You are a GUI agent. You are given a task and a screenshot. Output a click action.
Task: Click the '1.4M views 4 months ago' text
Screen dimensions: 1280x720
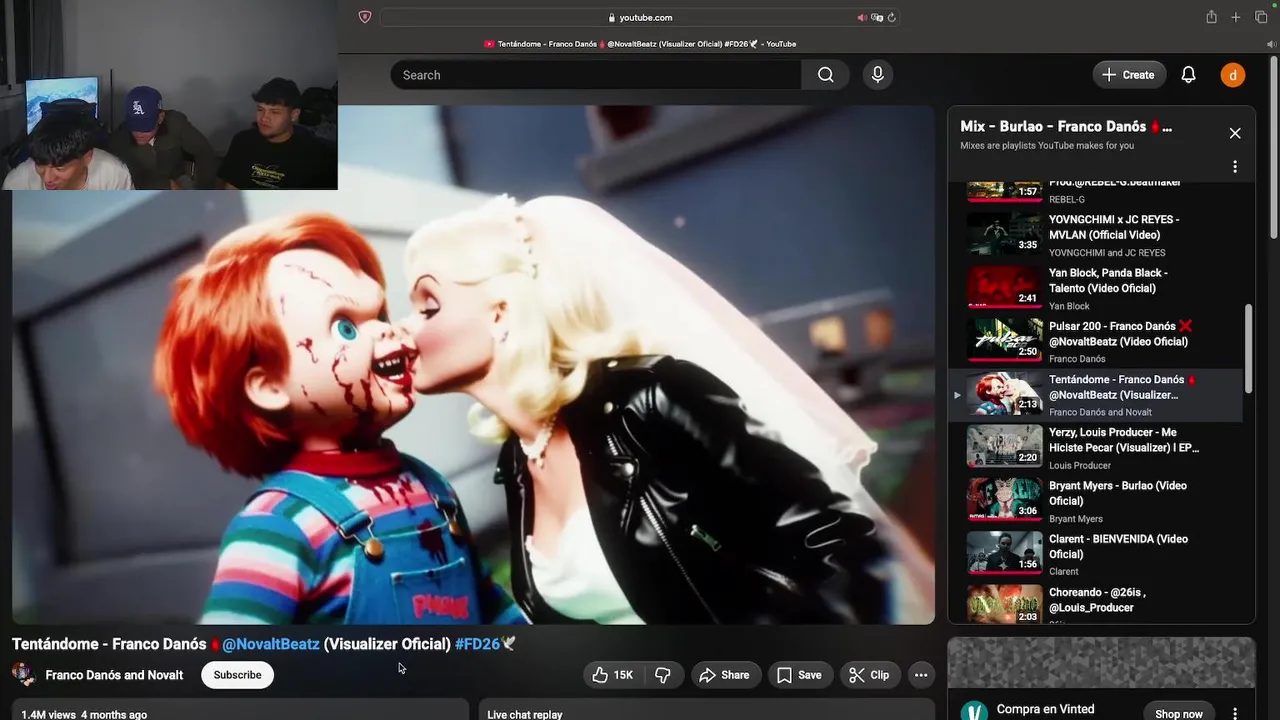coord(84,715)
